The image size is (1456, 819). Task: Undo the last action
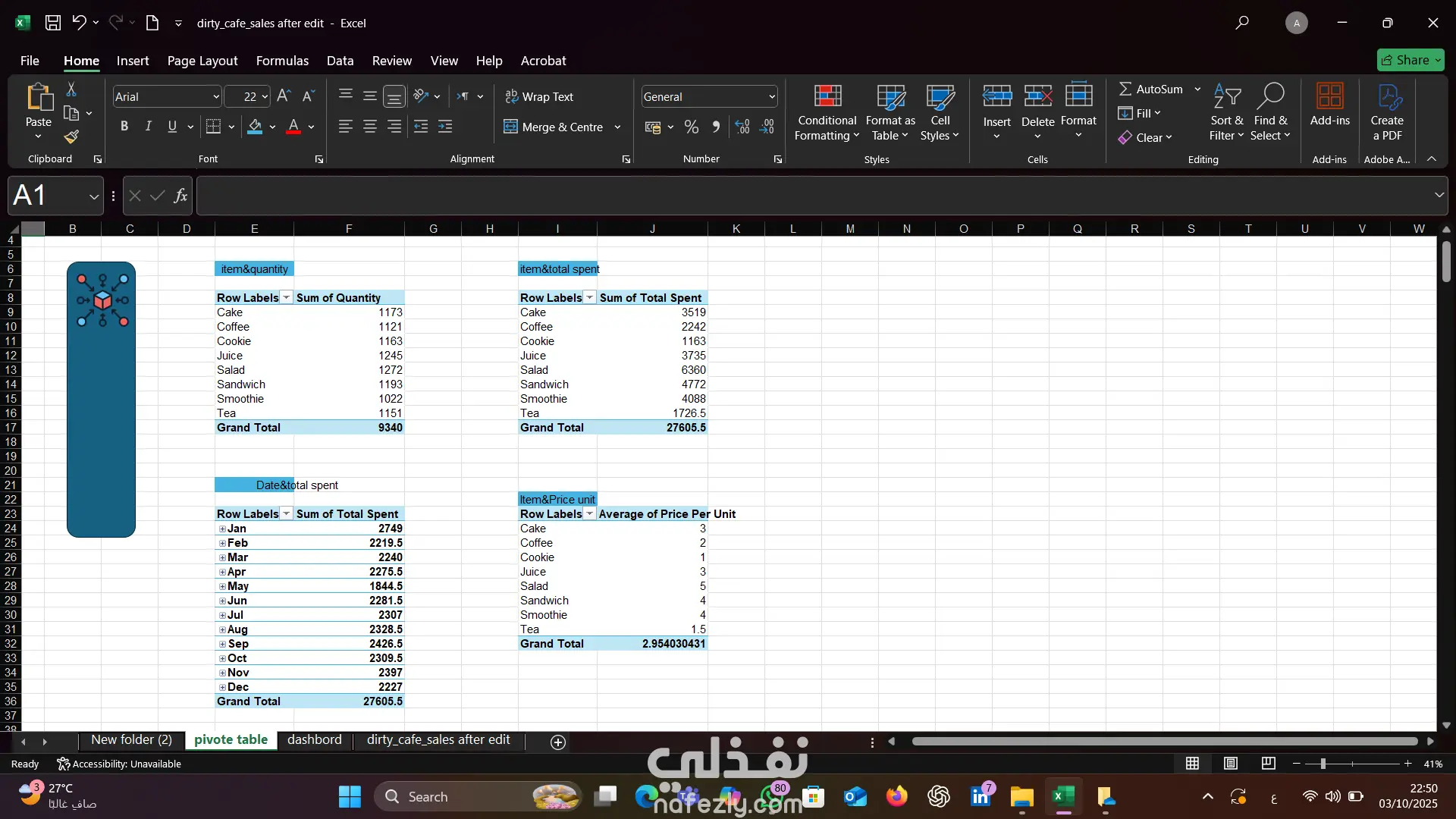79,23
